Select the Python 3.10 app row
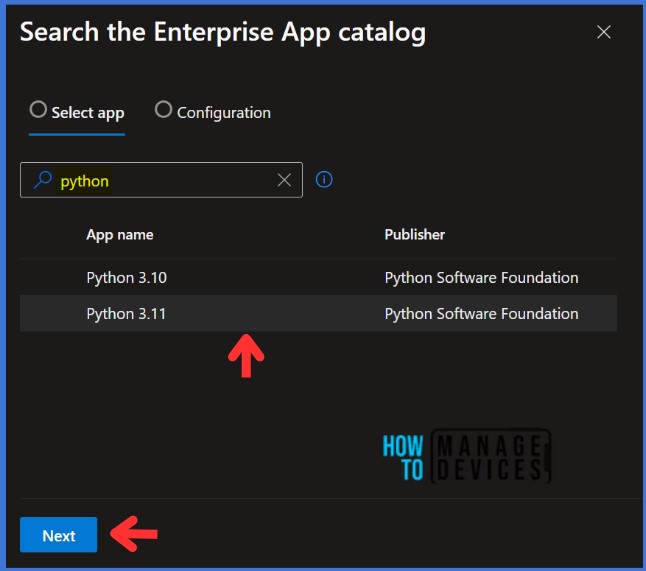 click(x=318, y=278)
